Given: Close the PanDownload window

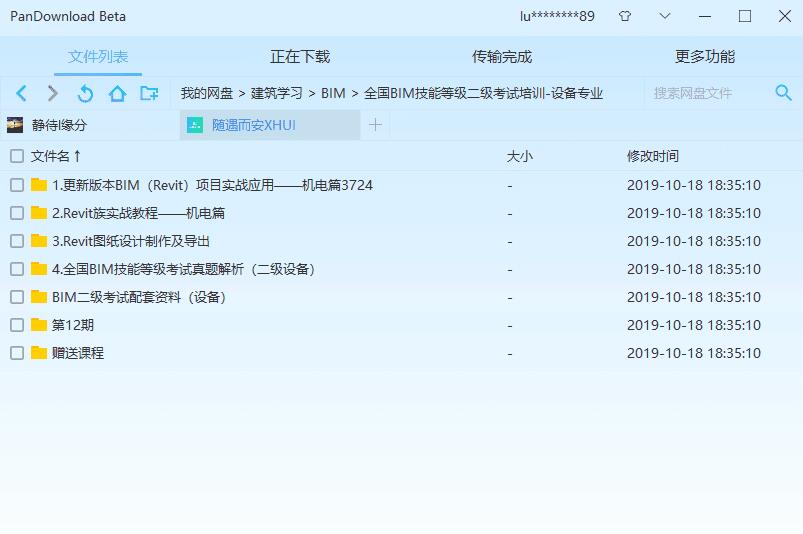Looking at the screenshot, I should pyautogui.click(x=785, y=16).
